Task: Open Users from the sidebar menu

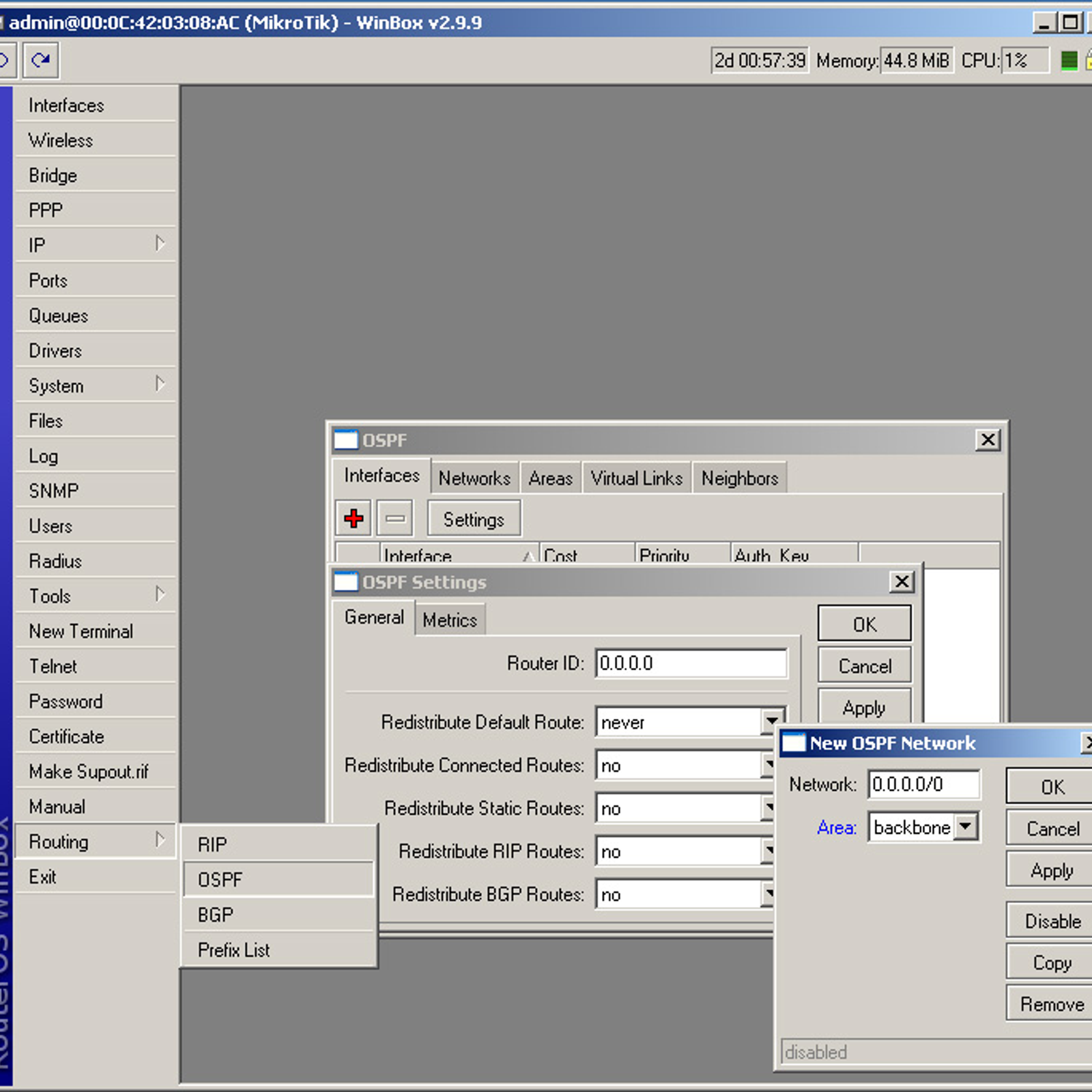Action: (95, 526)
